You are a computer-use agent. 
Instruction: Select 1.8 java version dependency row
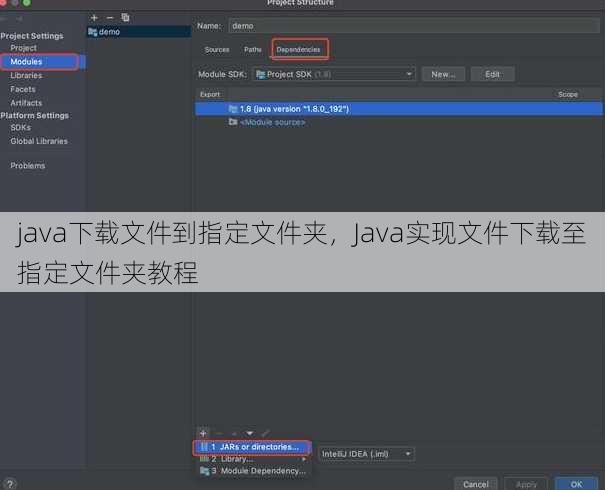[x=398, y=109]
